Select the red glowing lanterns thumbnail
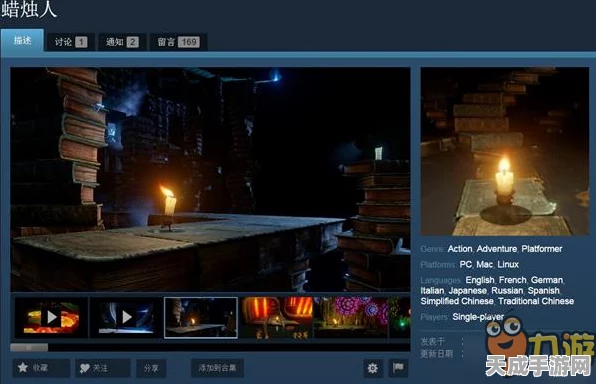 [276, 317]
